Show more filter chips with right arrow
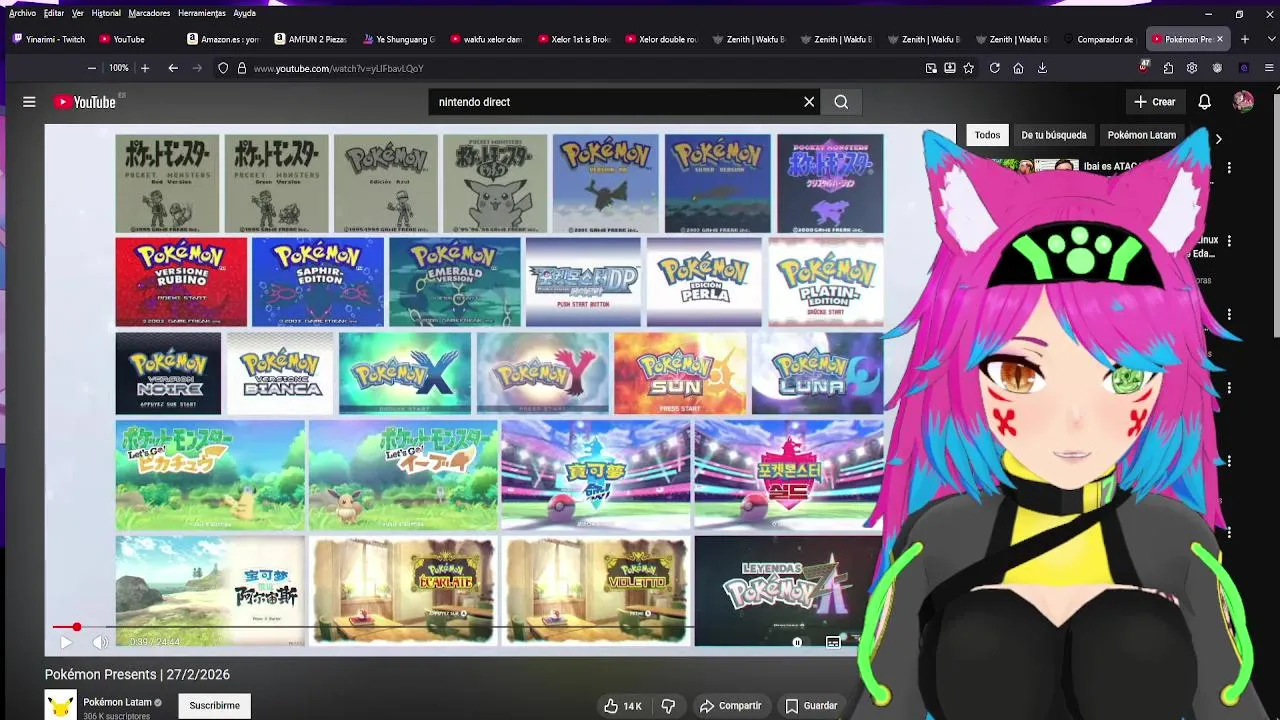 coord(1218,139)
